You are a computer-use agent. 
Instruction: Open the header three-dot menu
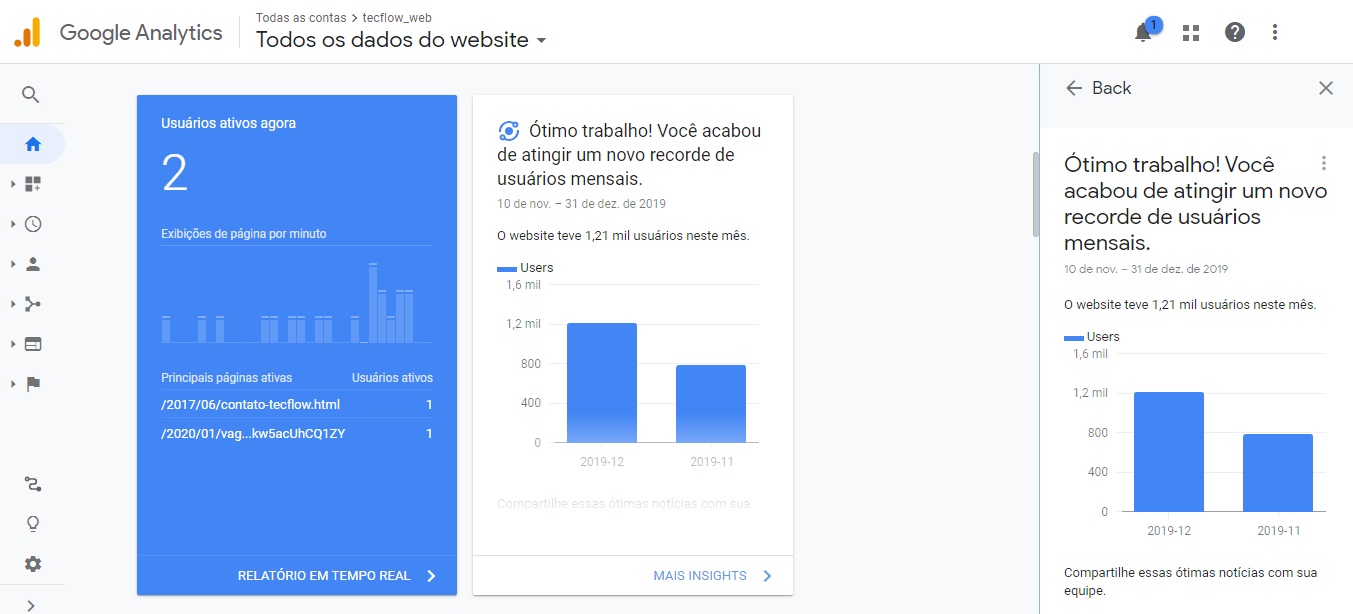tap(1275, 32)
